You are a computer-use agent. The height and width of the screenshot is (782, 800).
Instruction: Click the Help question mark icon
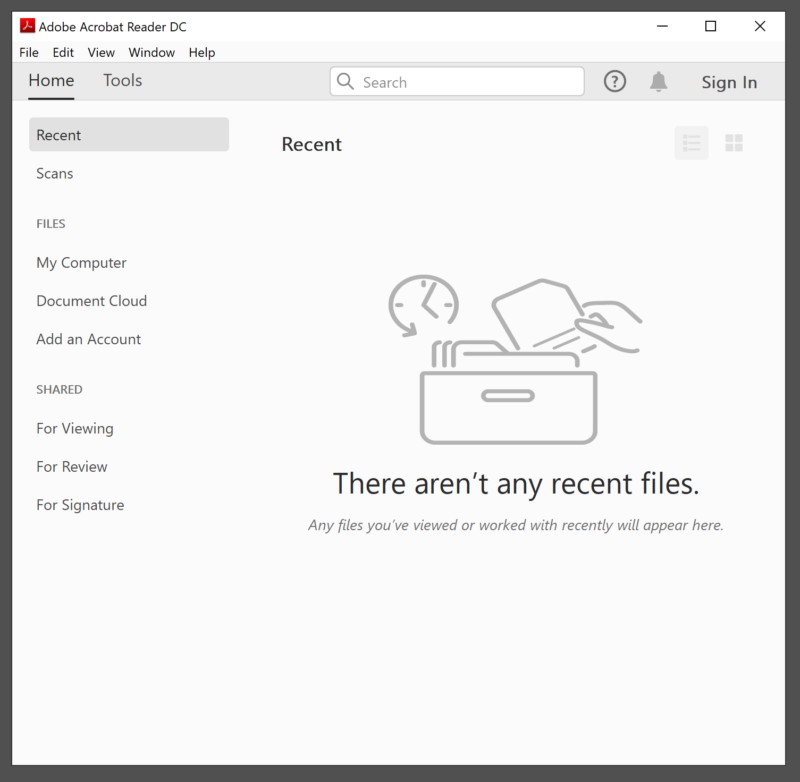(615, 82)
